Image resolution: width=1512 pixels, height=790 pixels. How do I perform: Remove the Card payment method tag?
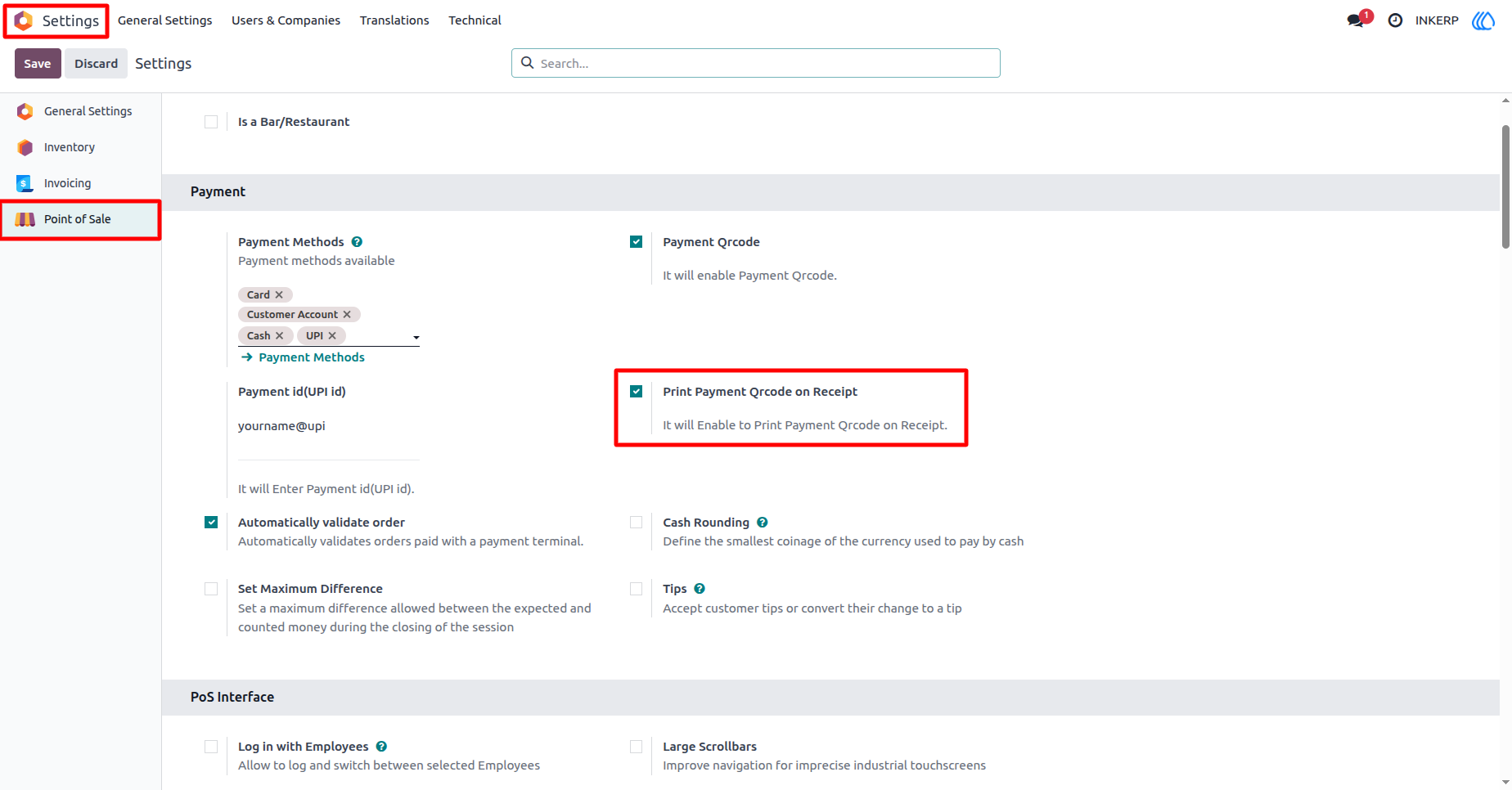click(x=279, y=294)
